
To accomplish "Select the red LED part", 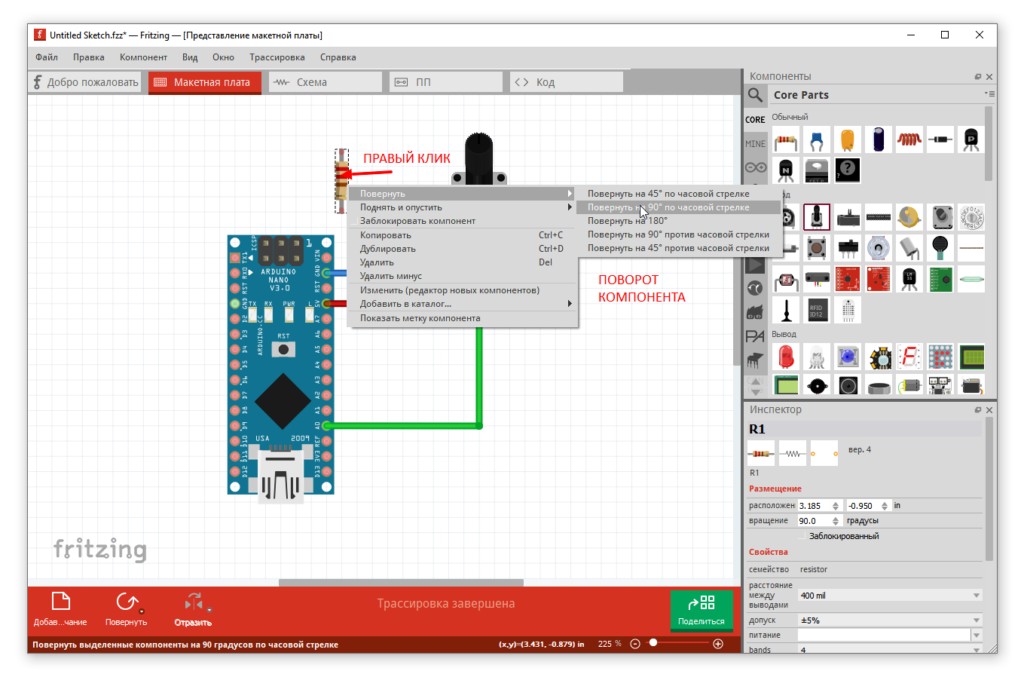I will pos(785,357).
